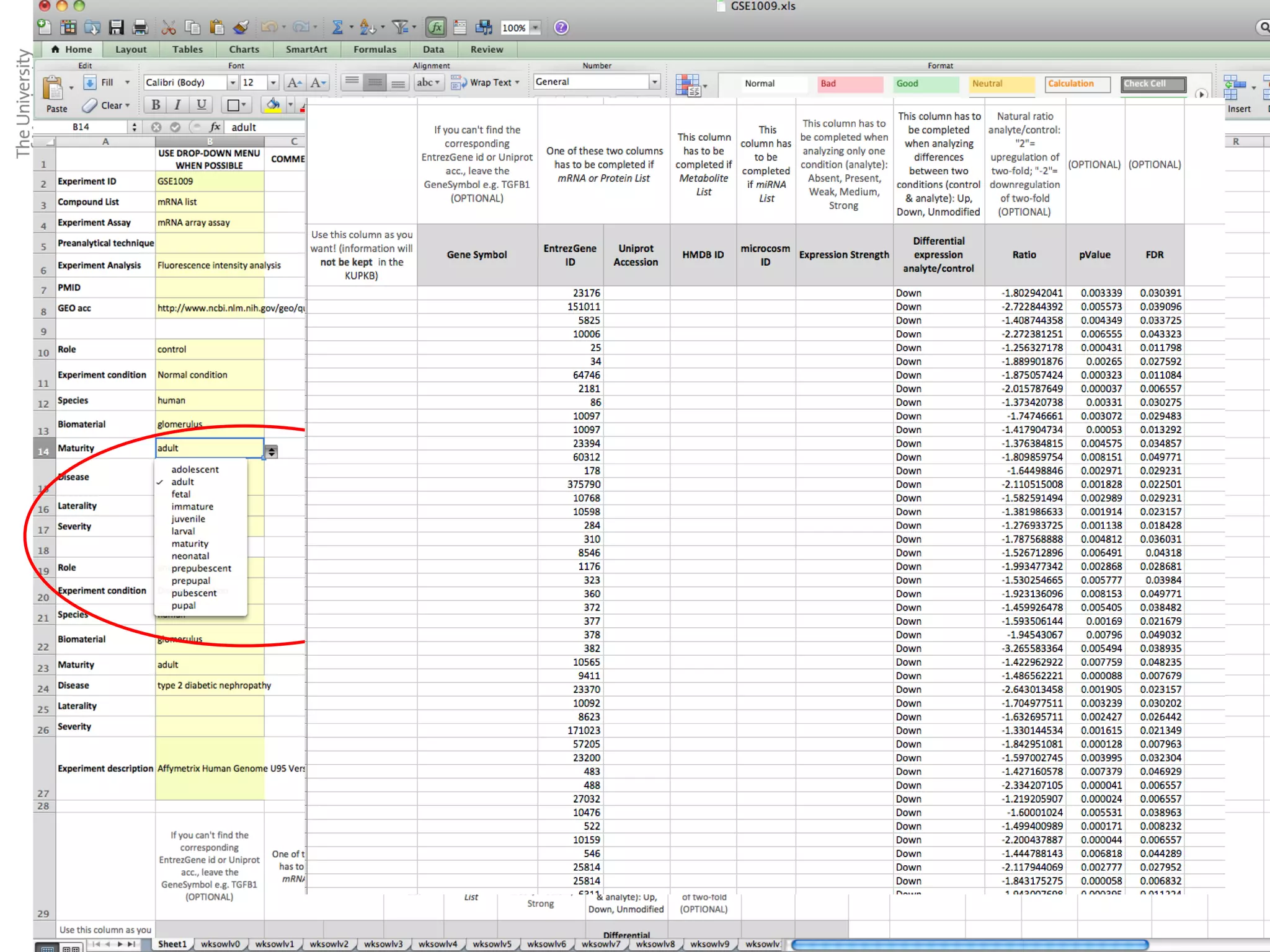Viewport: 1270px width, 952px height.
Task: Apply Check Cell style
Action: point(1153,84)
